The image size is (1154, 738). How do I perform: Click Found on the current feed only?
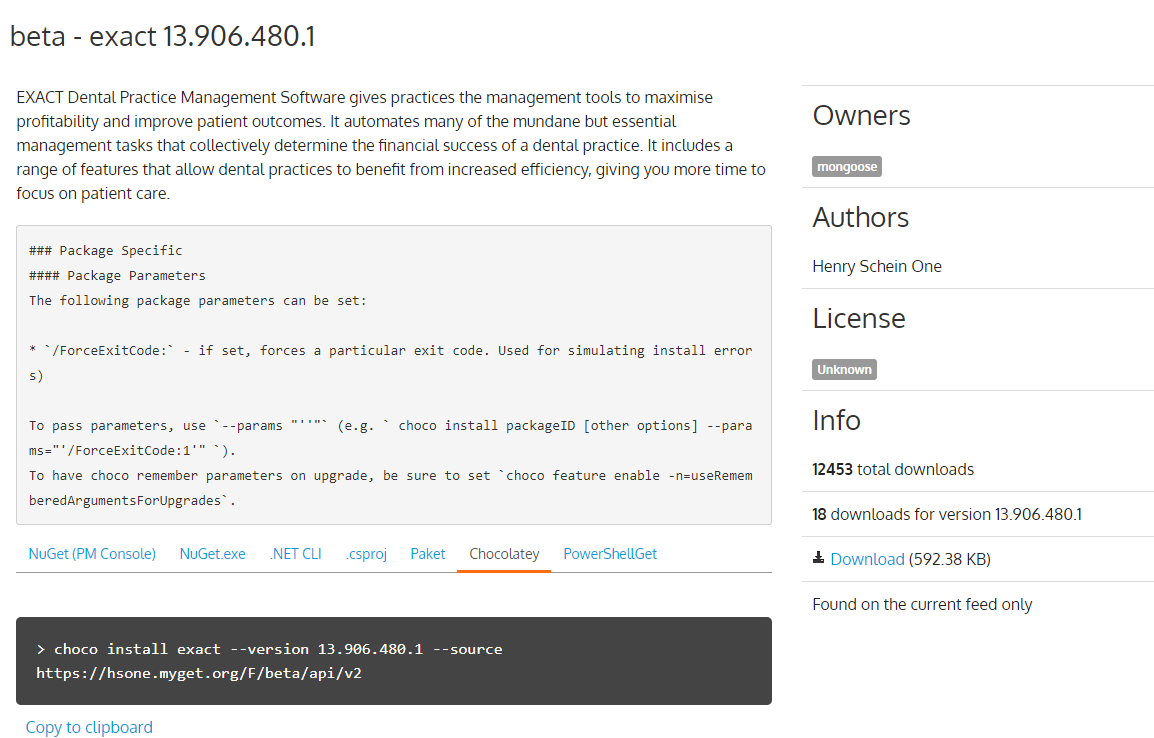click(x=922, y=604)
